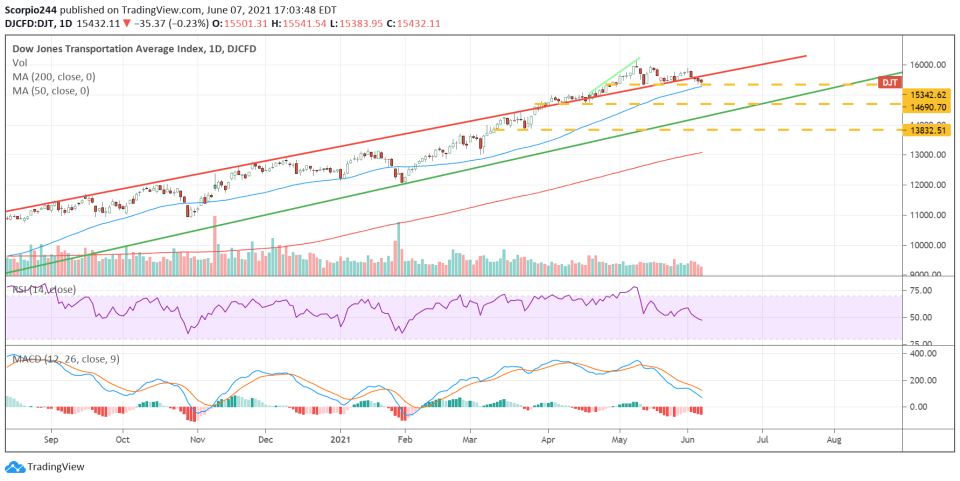Click the red DJT price label
Image resolution: width=960 pixels, height=481 pixels.
[889, 82]
